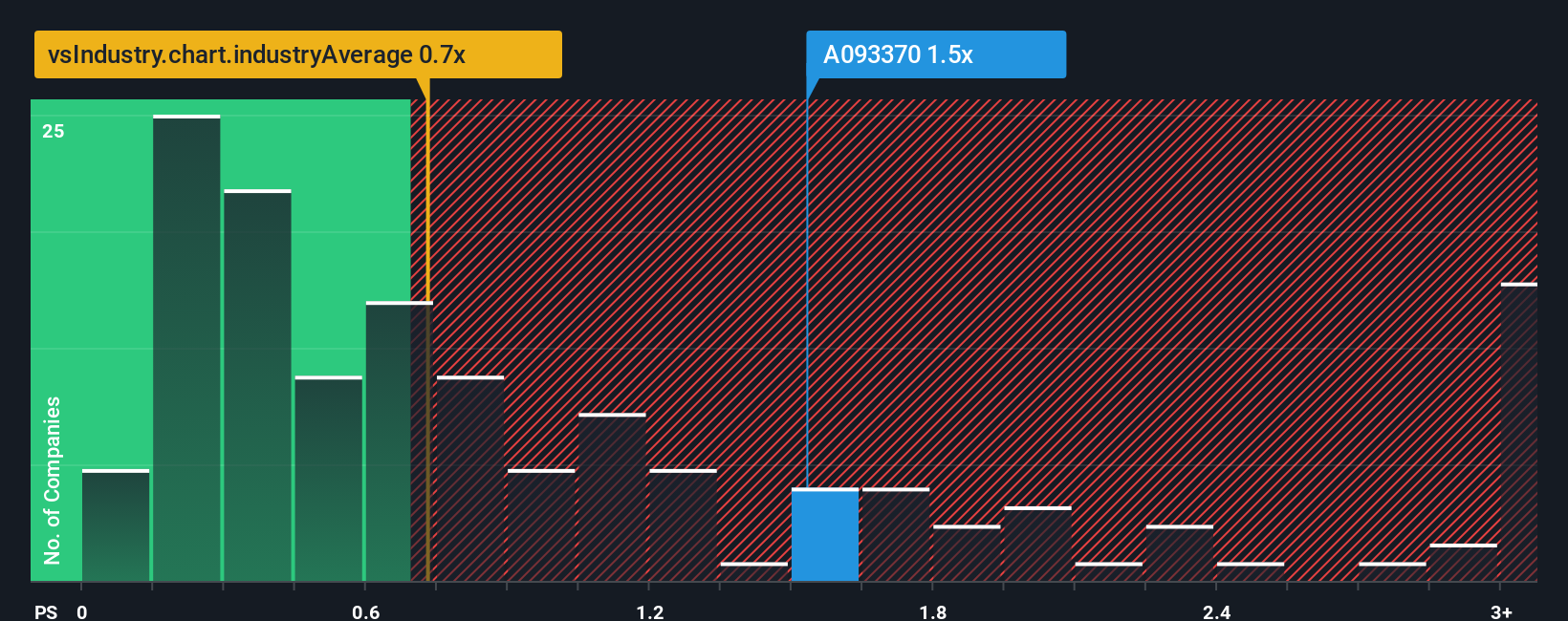
Task: Click the '1.2' x-axis label
Action: pyautogui.click(x=650, y=611)
